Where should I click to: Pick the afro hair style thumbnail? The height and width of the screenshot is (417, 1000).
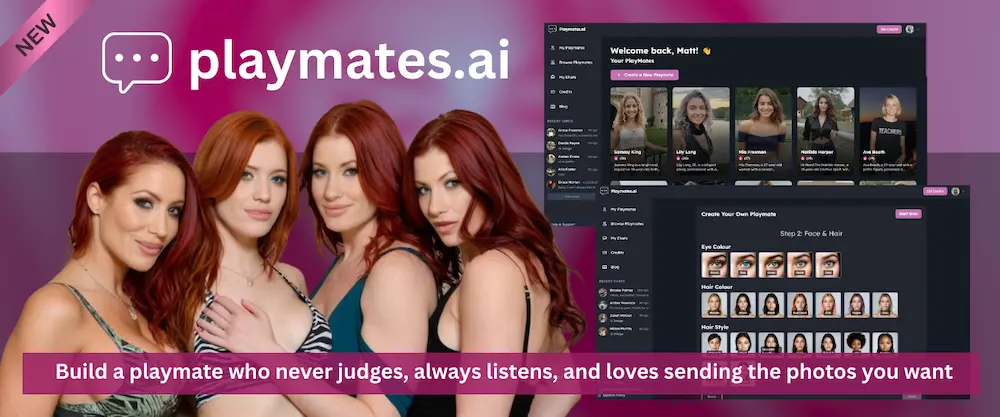857,343
